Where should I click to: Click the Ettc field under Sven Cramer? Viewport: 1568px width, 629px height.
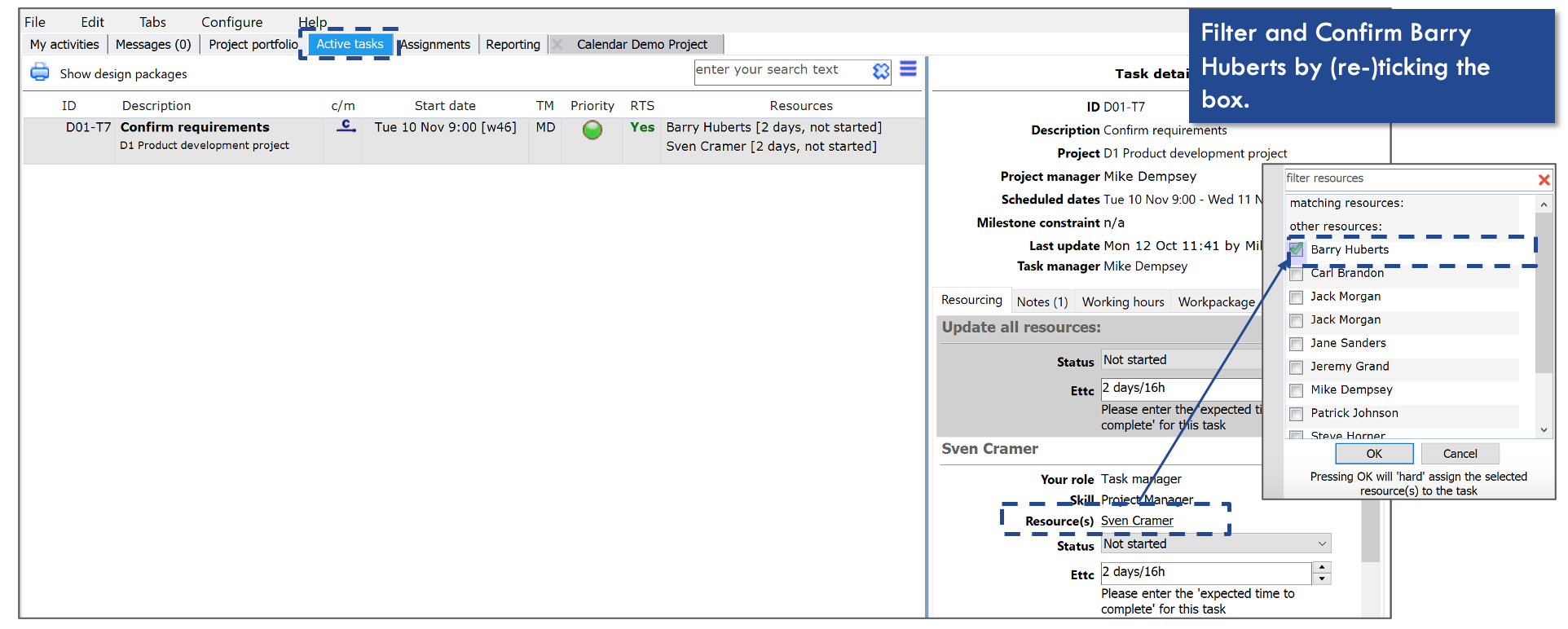pyautogui.click(x=1206, y=573)
